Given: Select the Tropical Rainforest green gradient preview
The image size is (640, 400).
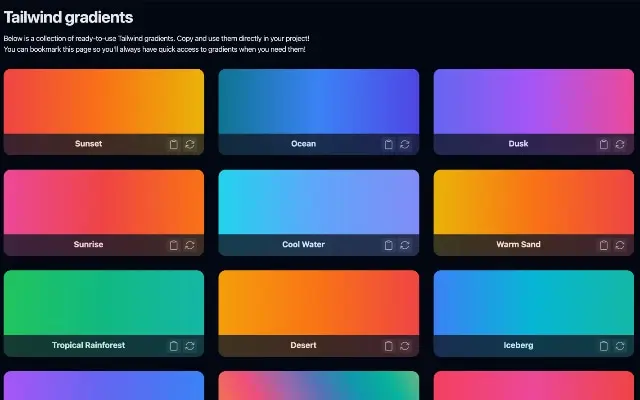Looking at the screenshot, I should coord(104,303).
